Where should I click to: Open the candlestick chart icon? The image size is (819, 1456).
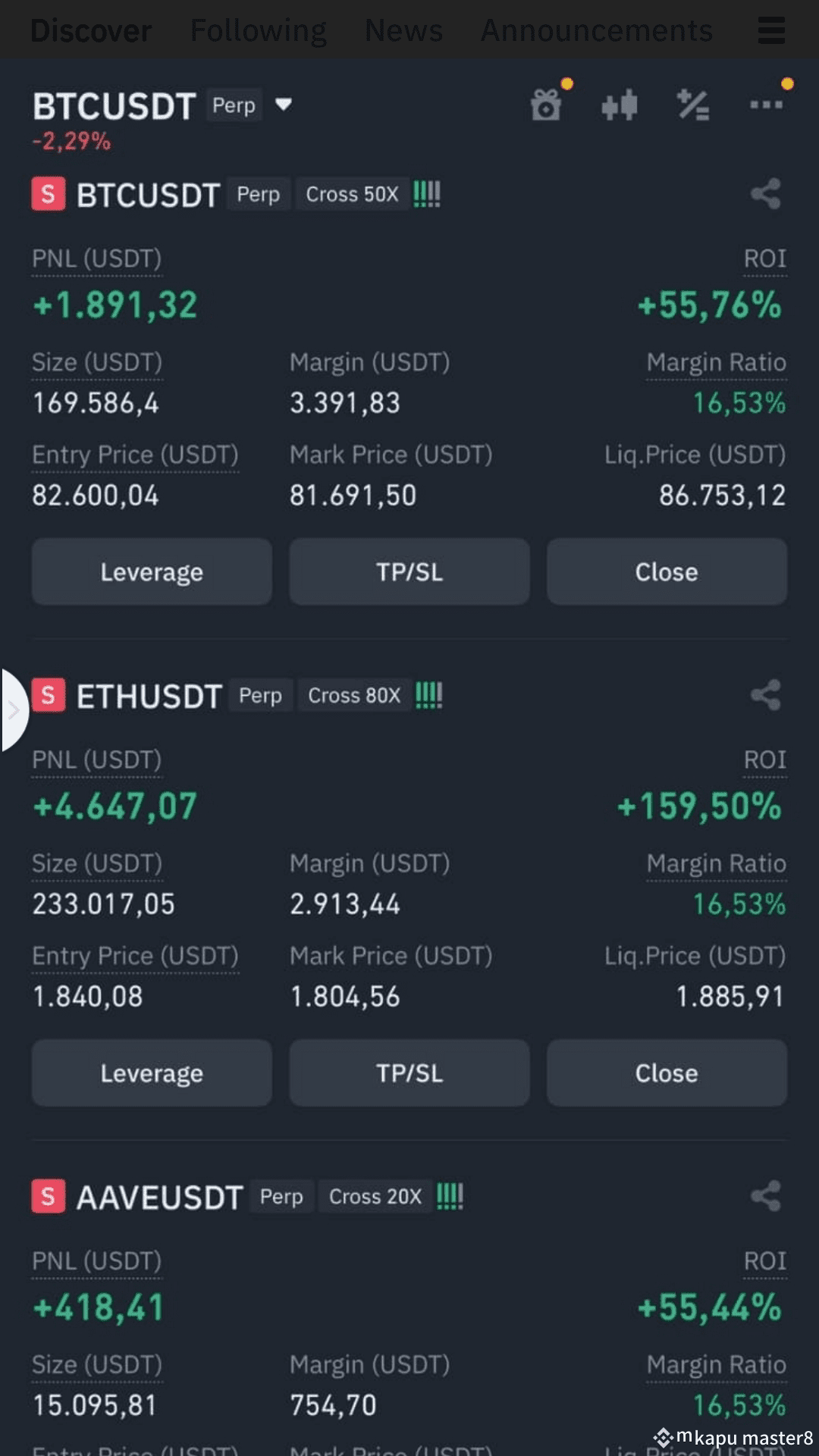coord(620,105)
